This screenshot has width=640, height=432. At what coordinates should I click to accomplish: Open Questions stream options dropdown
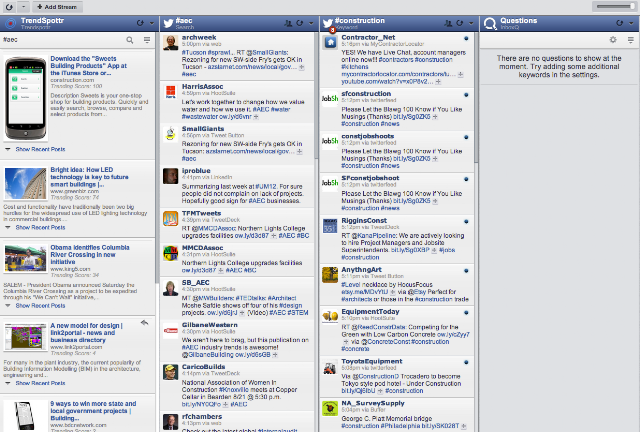631,23
